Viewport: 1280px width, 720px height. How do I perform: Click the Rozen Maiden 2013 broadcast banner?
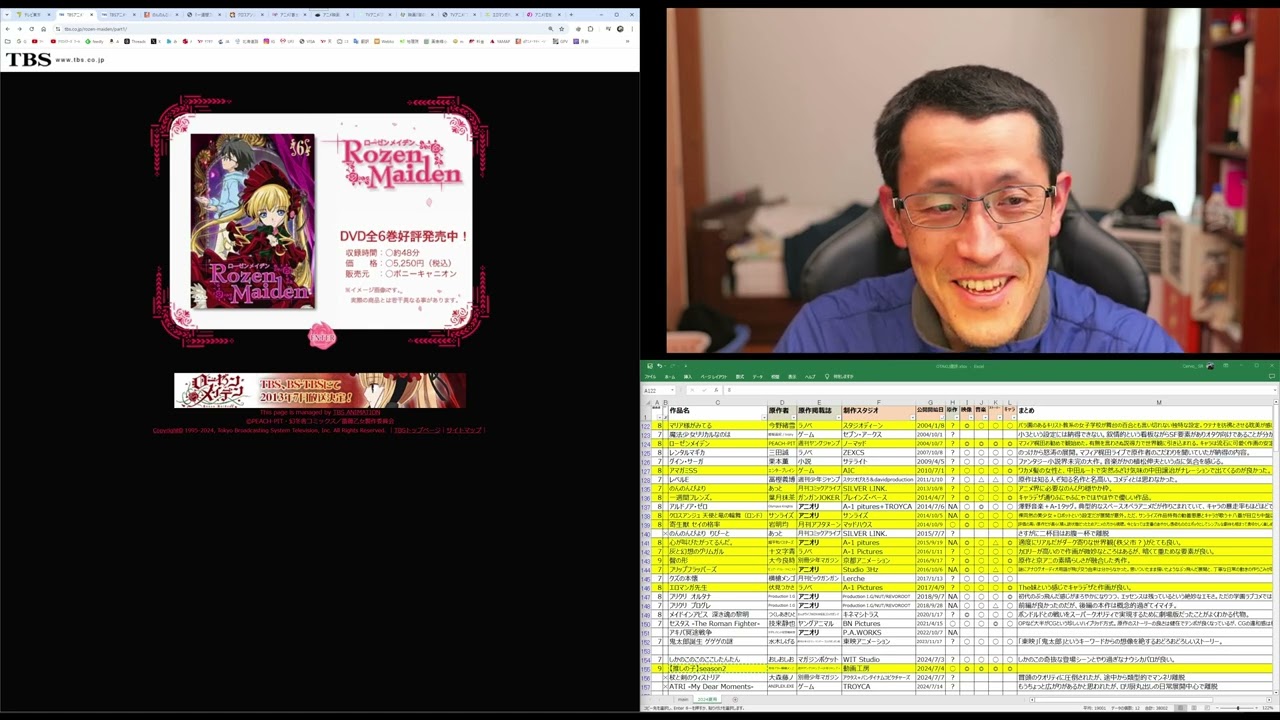(x=320, y=390)
